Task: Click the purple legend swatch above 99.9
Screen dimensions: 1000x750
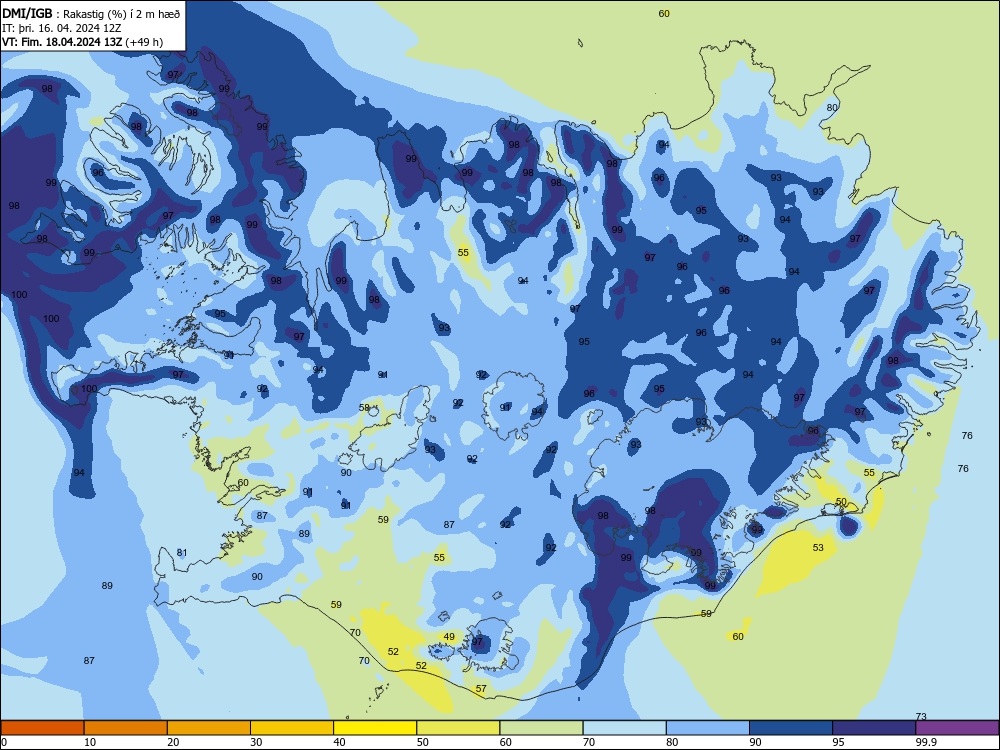Action: pyautogui.click(x=957, y=728)
